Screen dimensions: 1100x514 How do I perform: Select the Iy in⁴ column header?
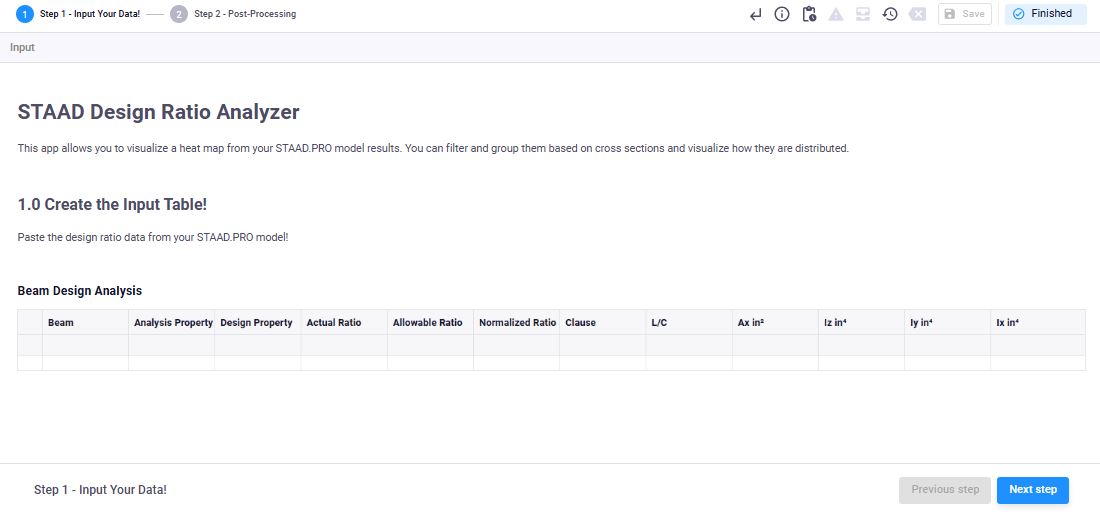948,323
